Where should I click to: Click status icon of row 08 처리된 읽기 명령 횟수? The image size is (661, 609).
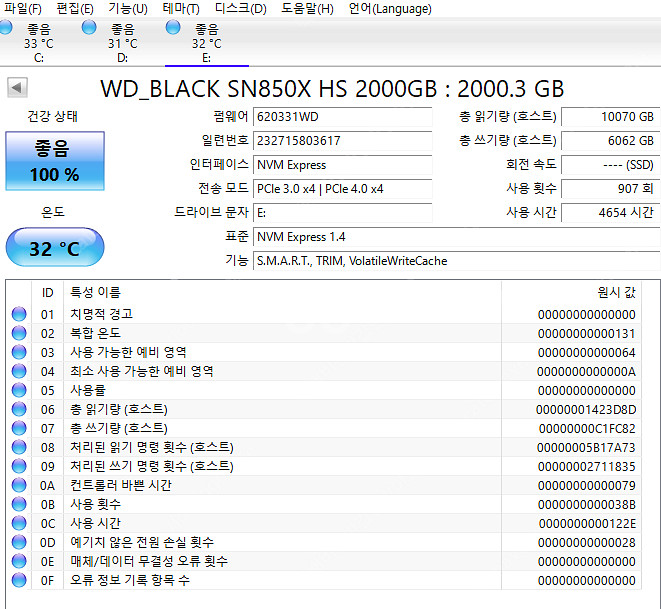point(19,447)
